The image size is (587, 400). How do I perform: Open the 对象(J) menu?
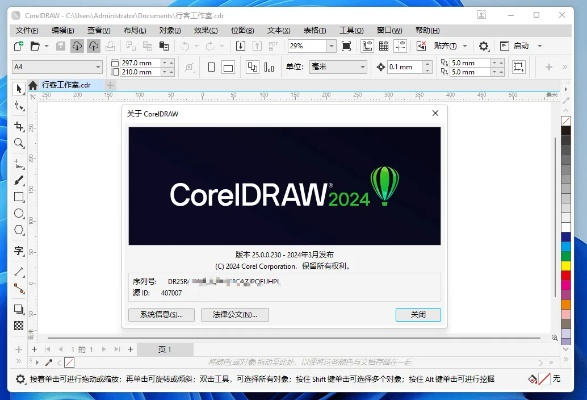170,30
